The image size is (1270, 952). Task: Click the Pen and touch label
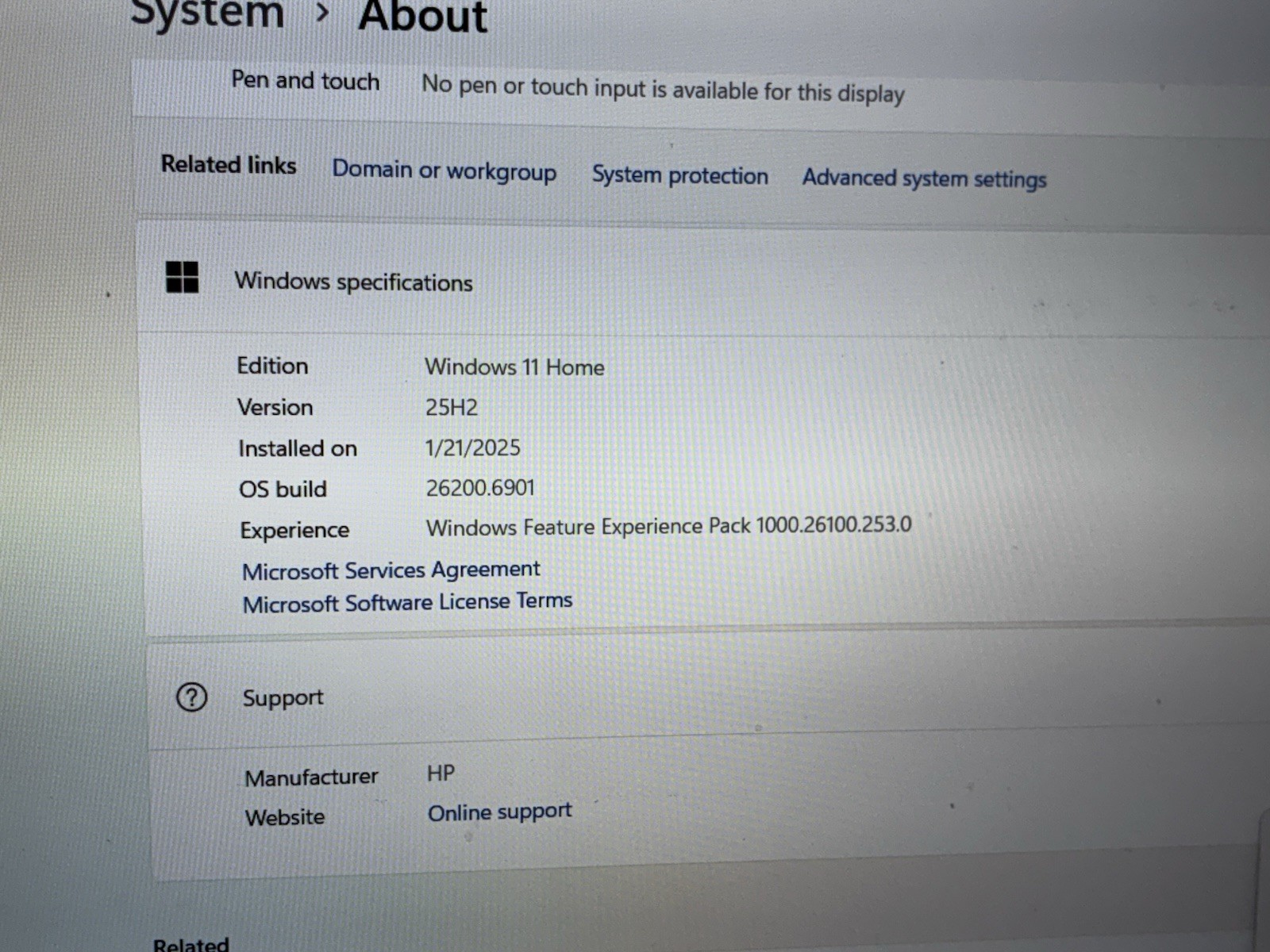[x=306, y=80]
